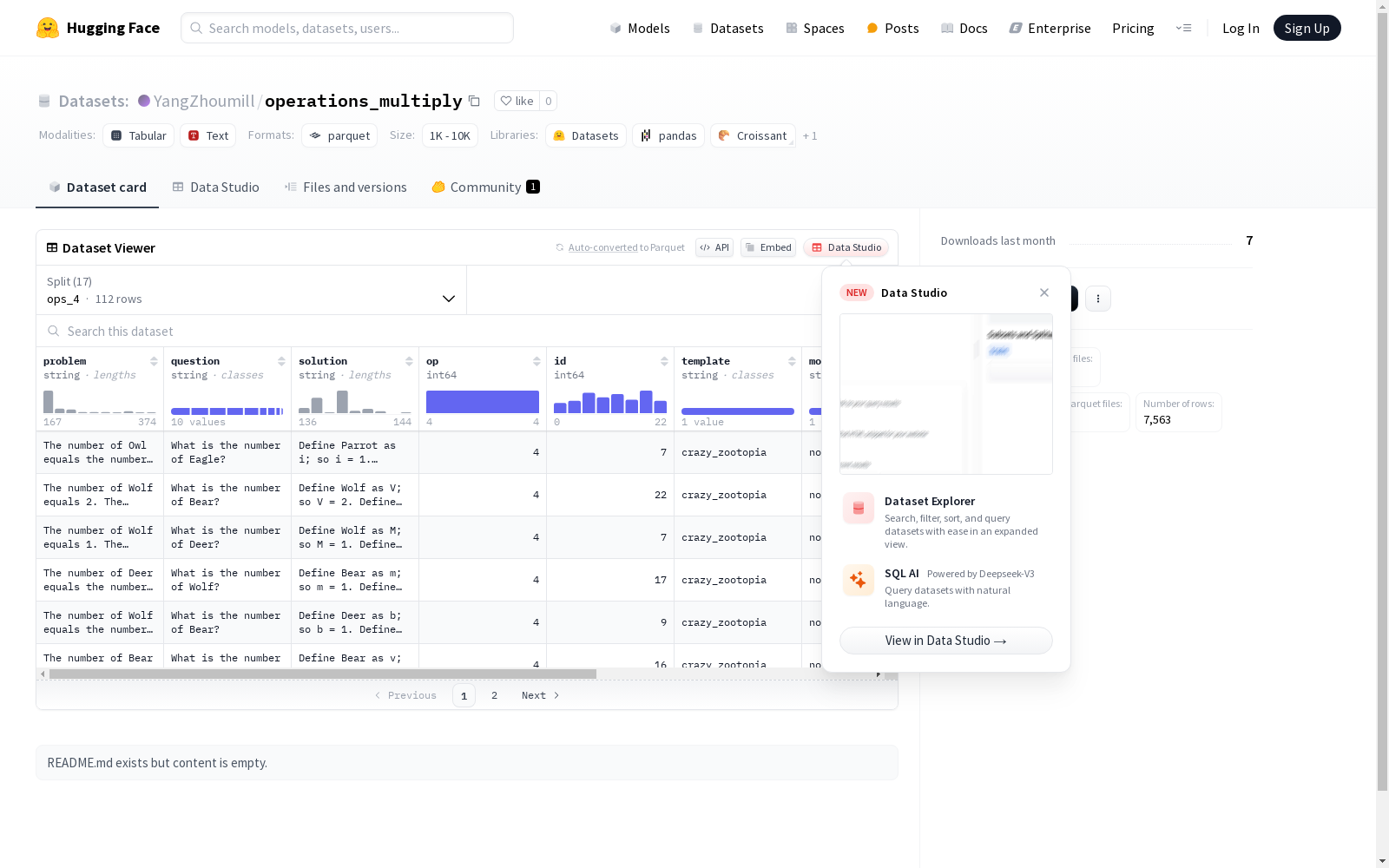The image size is (1389, 868).
Task: Click the Datasets: breadcrumb label
Action: coord(94,101)
